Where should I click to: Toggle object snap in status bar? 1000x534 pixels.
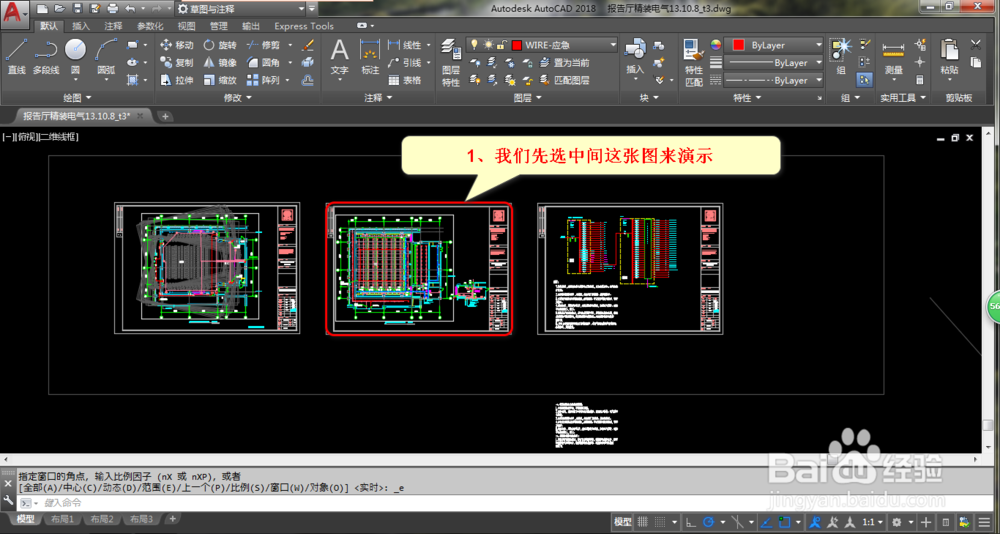tap(785, 521)
